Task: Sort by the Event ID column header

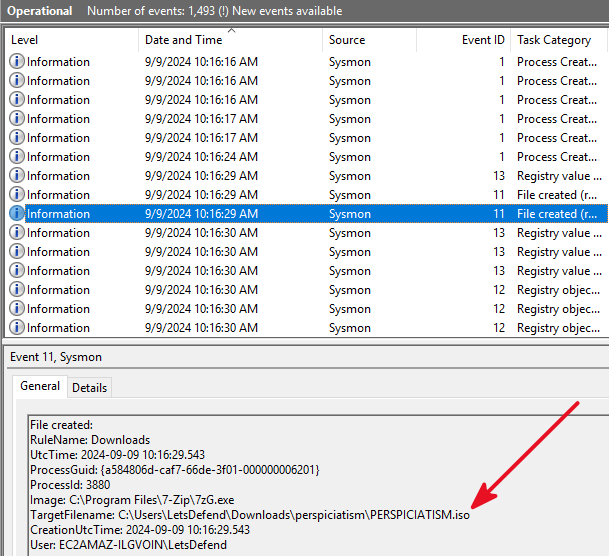Action: coord(463,40)
